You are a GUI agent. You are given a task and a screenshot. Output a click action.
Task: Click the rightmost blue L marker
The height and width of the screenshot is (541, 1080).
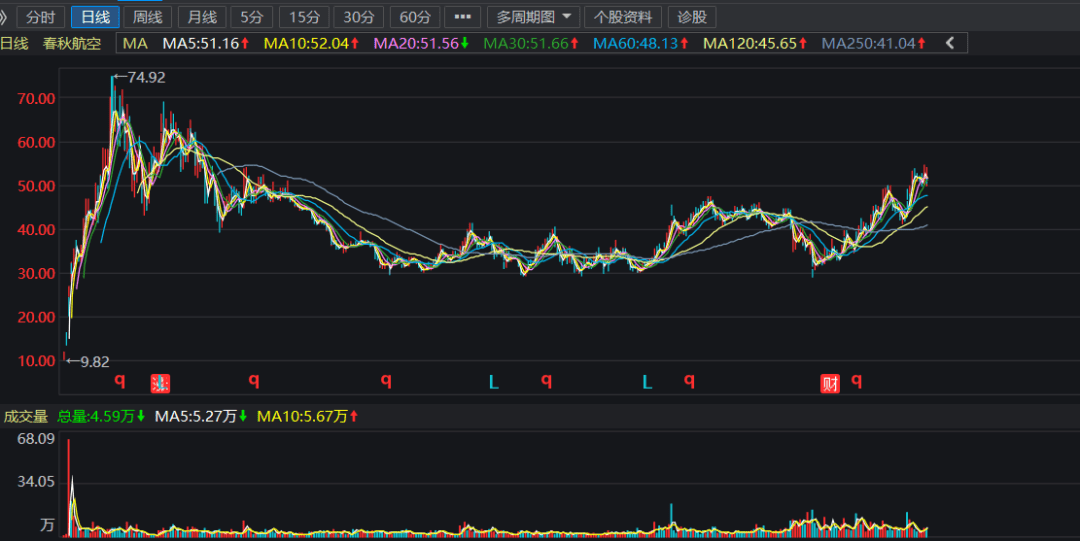pyautogui.click(x=647, y=381)
